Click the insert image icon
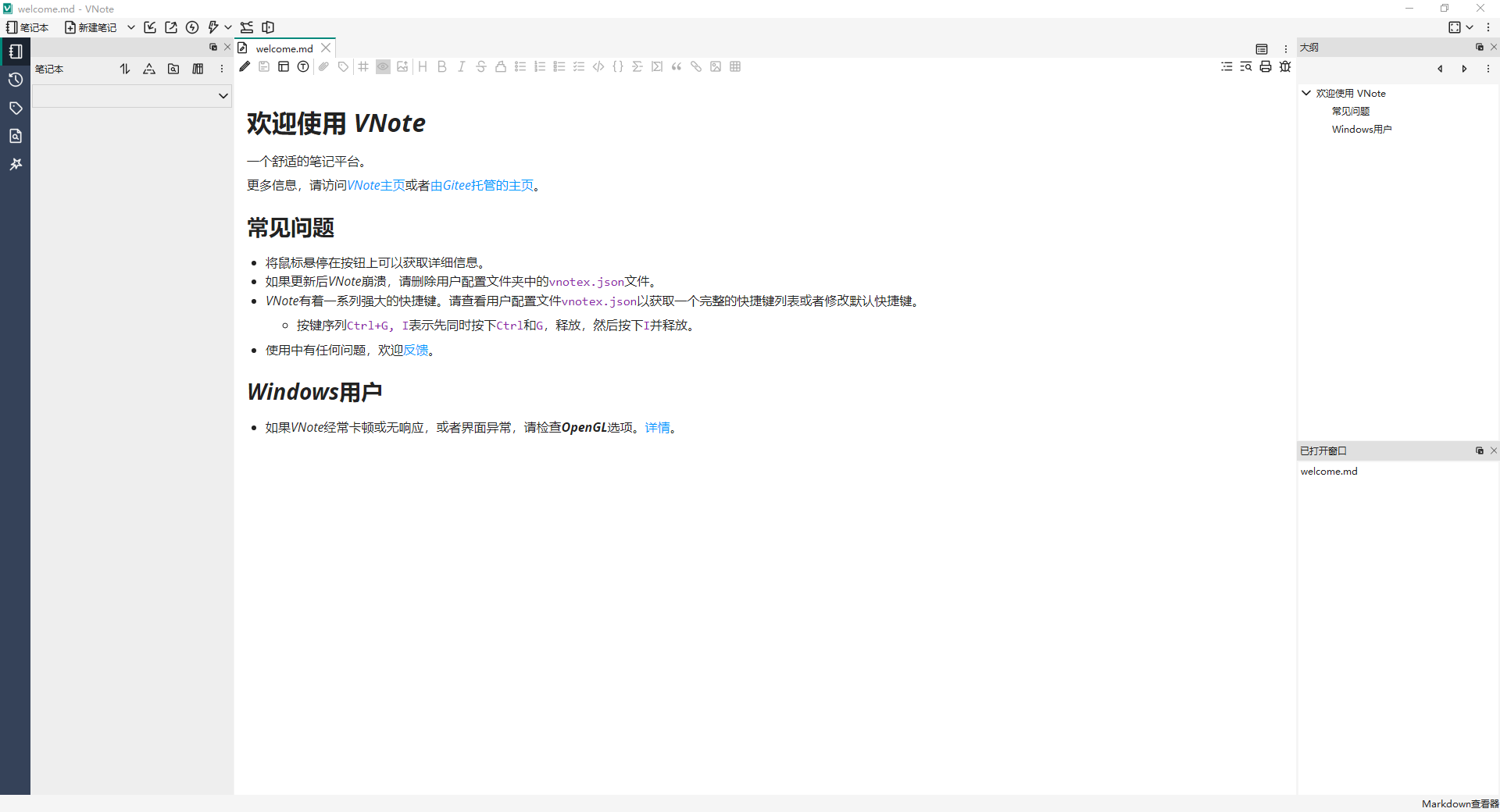The height and width of the screenshot is (812, 1500). [716, 67]
